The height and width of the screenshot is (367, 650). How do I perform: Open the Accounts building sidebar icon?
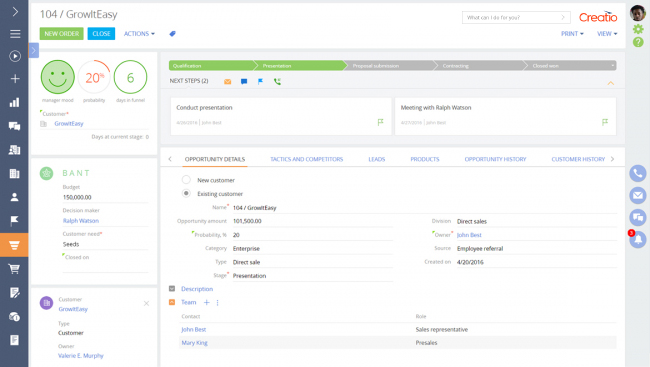(x=15, y=173)
